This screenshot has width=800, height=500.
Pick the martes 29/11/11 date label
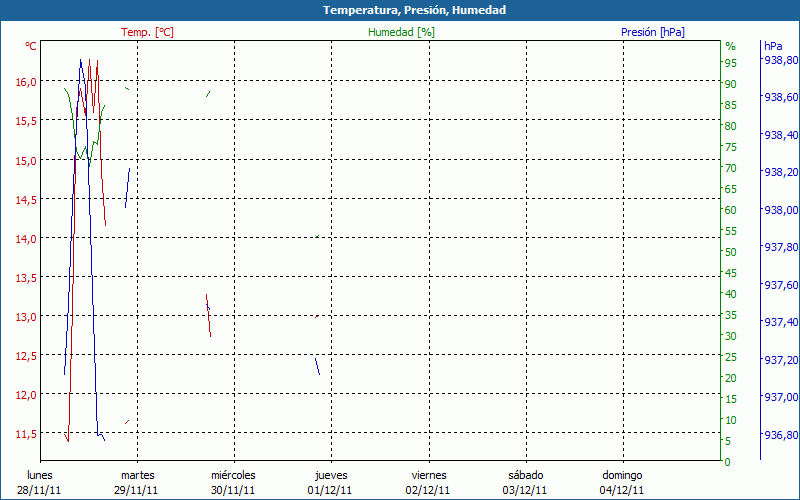(137, 482)
